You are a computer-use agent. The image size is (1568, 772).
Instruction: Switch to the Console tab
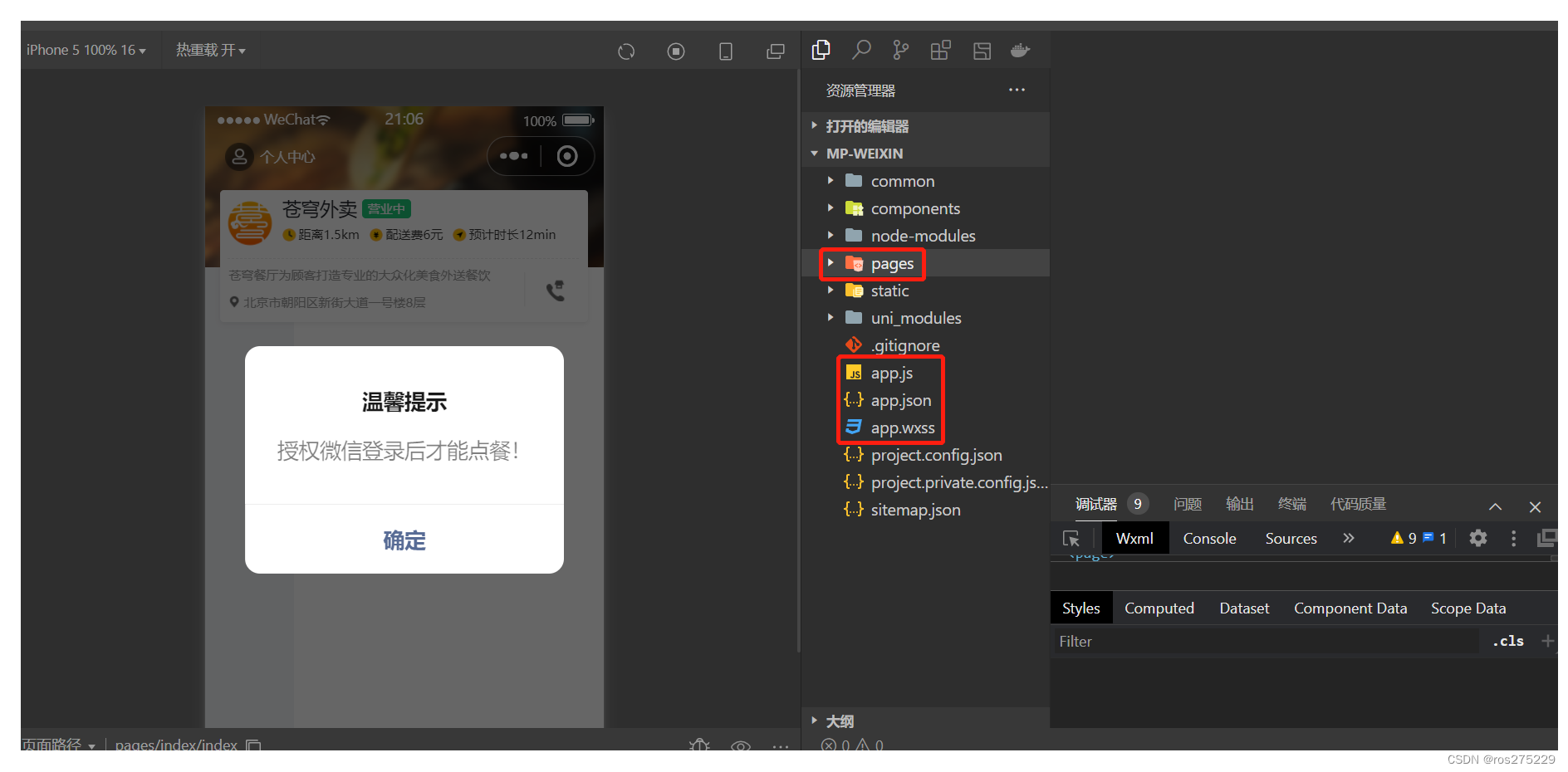1209,538
